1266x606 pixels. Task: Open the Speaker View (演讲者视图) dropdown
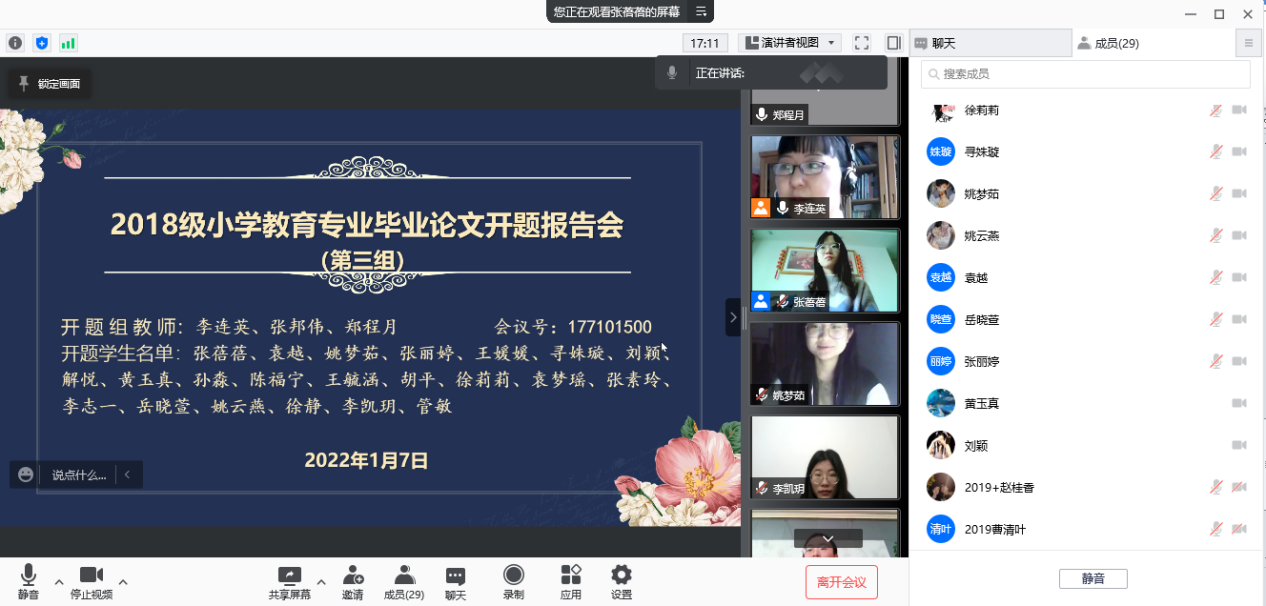coord(790,43)
